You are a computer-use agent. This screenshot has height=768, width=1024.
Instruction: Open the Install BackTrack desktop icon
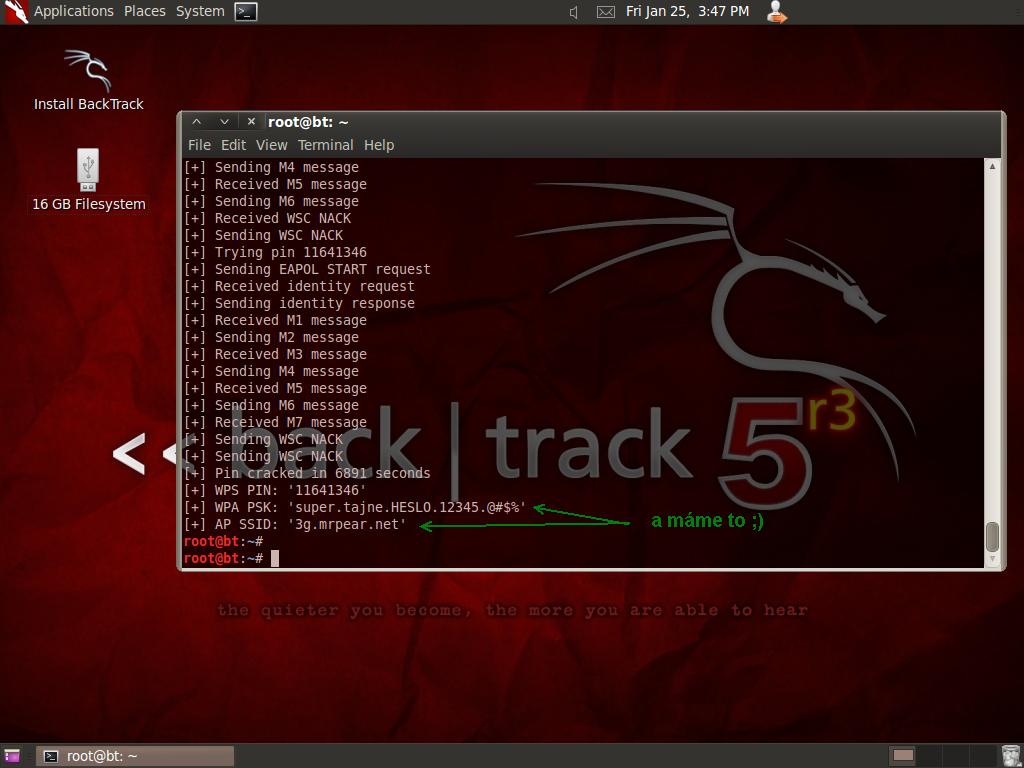click(x=88, y=80)
